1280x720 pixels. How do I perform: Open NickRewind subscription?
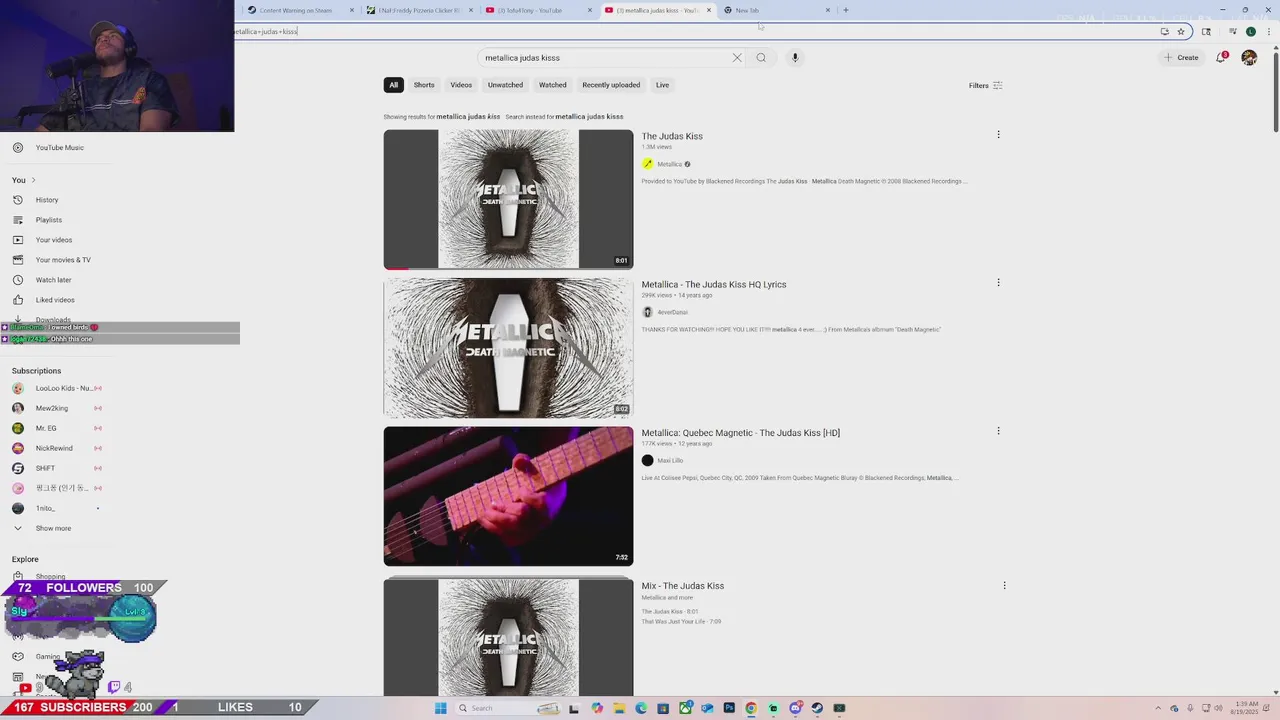(x=54, y=448)
